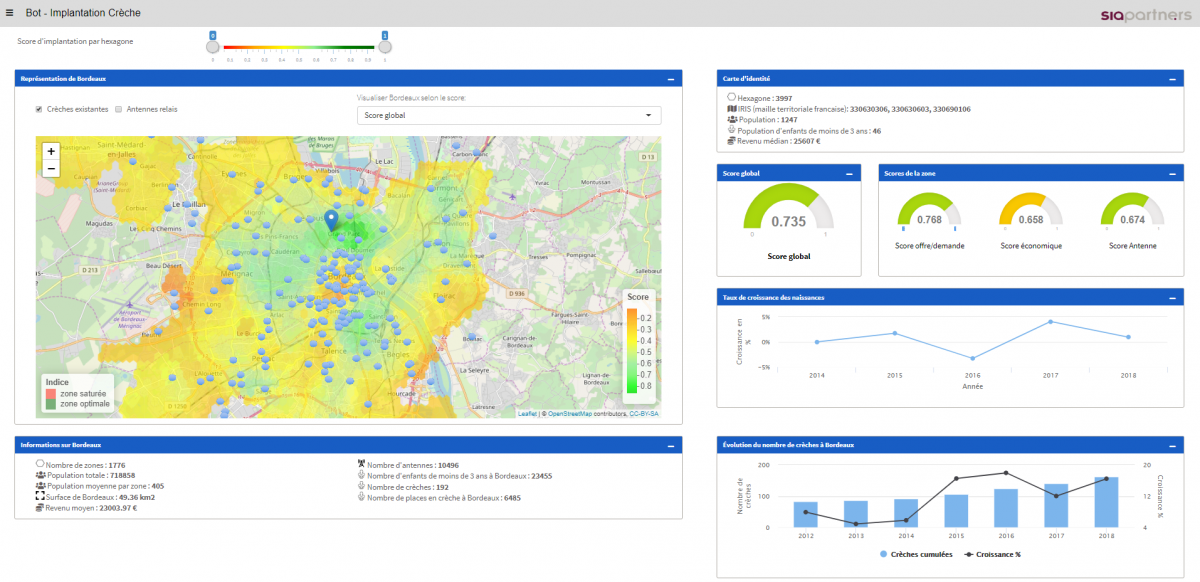This screenshot has width=1200, height=582.
Task: Zoom out on the Bordeaux map
Action: [50, 169]
